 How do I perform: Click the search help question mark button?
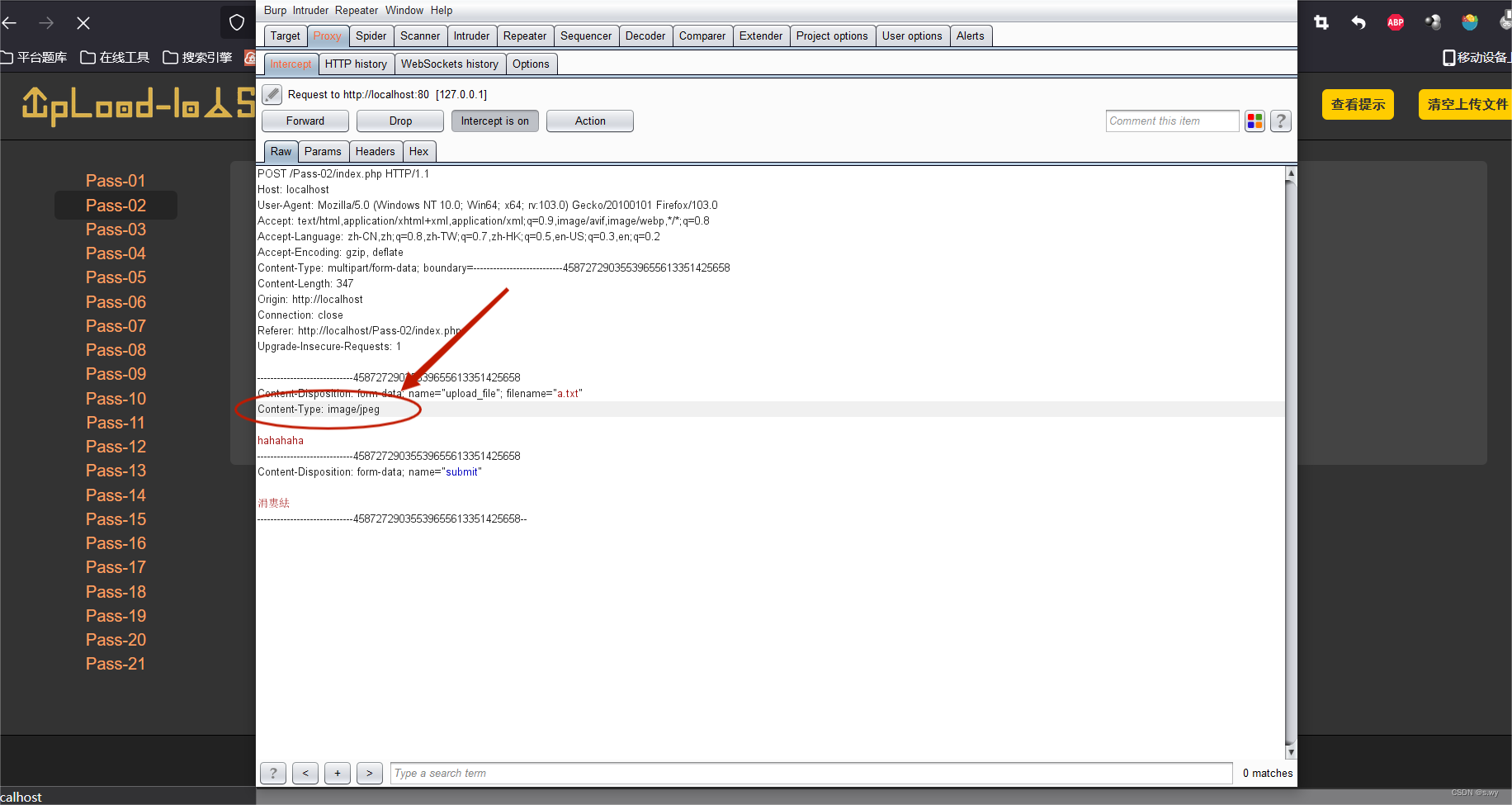[x=273, y=773]
